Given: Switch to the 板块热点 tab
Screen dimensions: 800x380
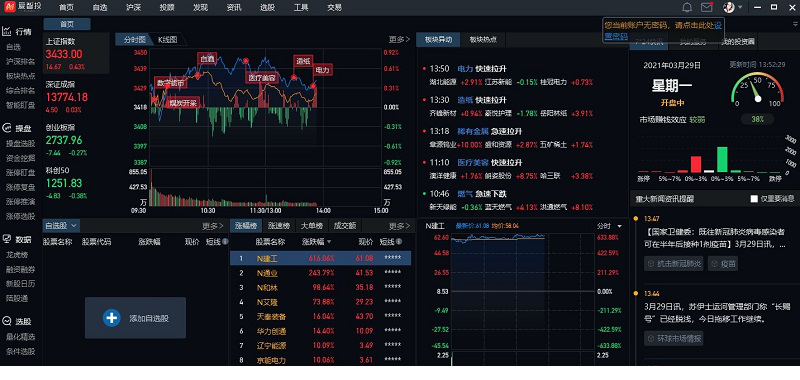Looking at the screenshot, I should click(483, 39).
